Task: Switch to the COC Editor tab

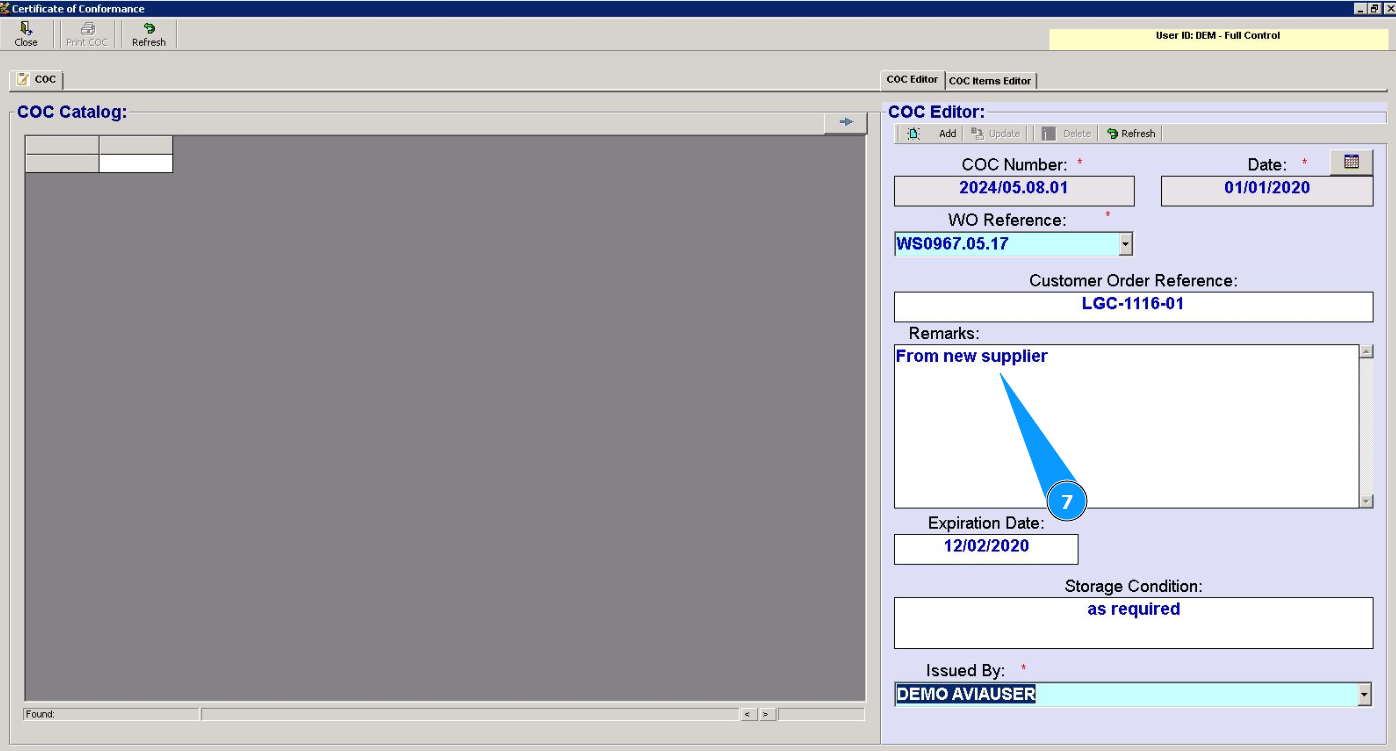Action: [912, 80]
